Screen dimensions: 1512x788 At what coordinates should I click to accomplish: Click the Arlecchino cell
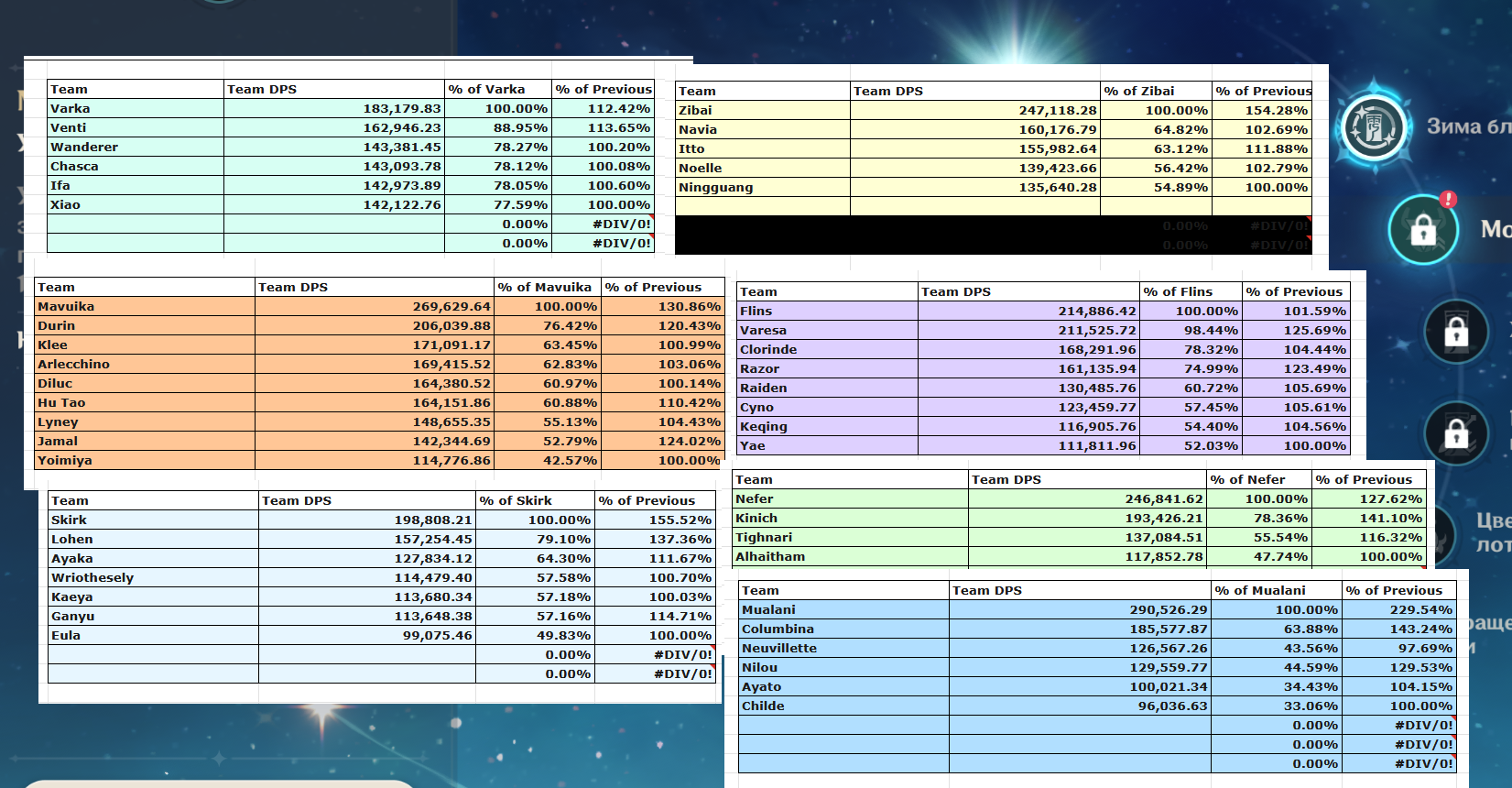[x=145, y=364]
